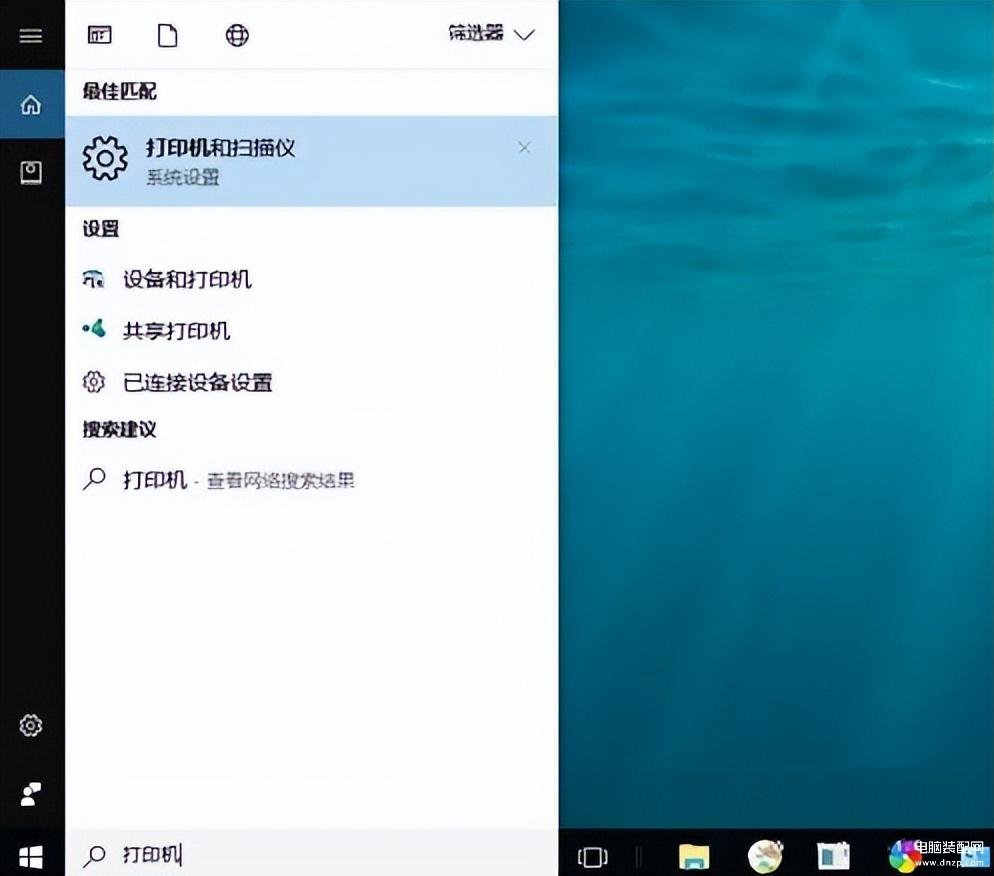The image size is (994, 876).
Task: Click the magnifier icon in the search box
Action: tap(94, 856)
